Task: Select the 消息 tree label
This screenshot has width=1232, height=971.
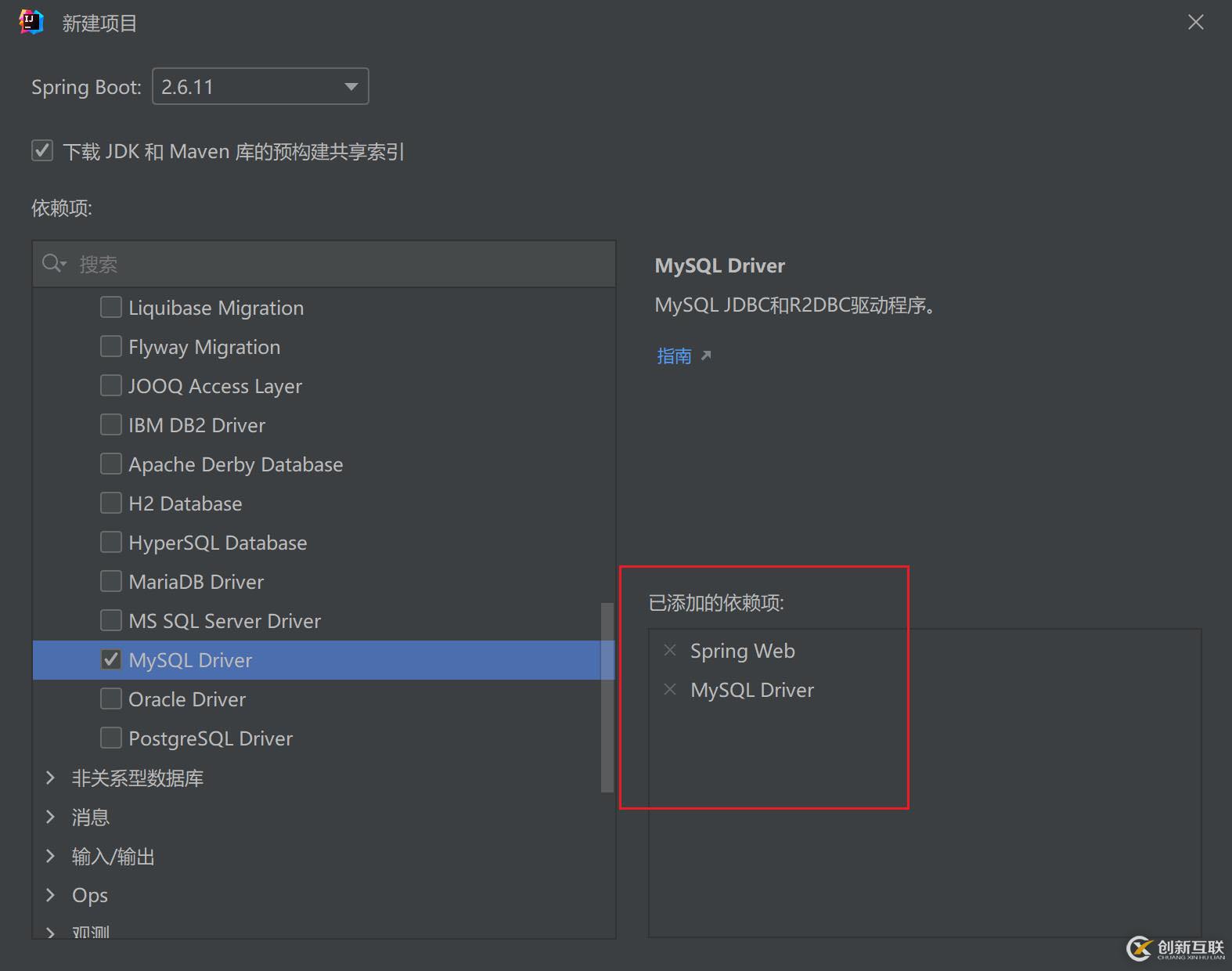Action: point(91,817)
